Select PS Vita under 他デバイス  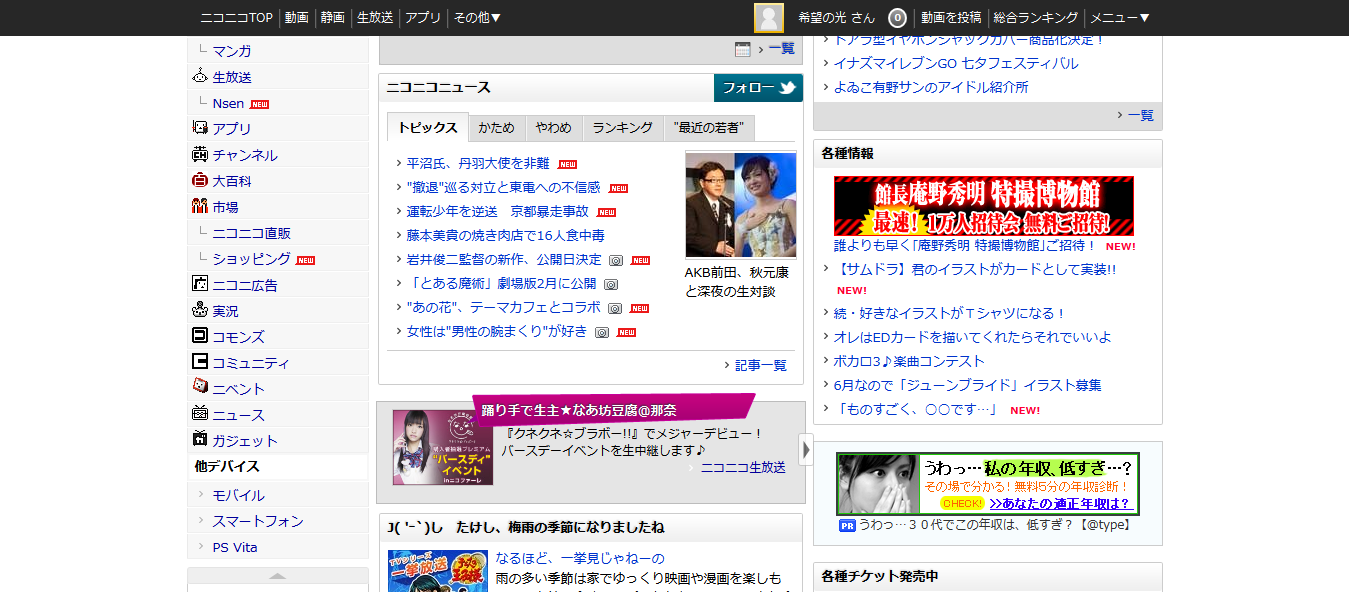click(x=235, y=547)
